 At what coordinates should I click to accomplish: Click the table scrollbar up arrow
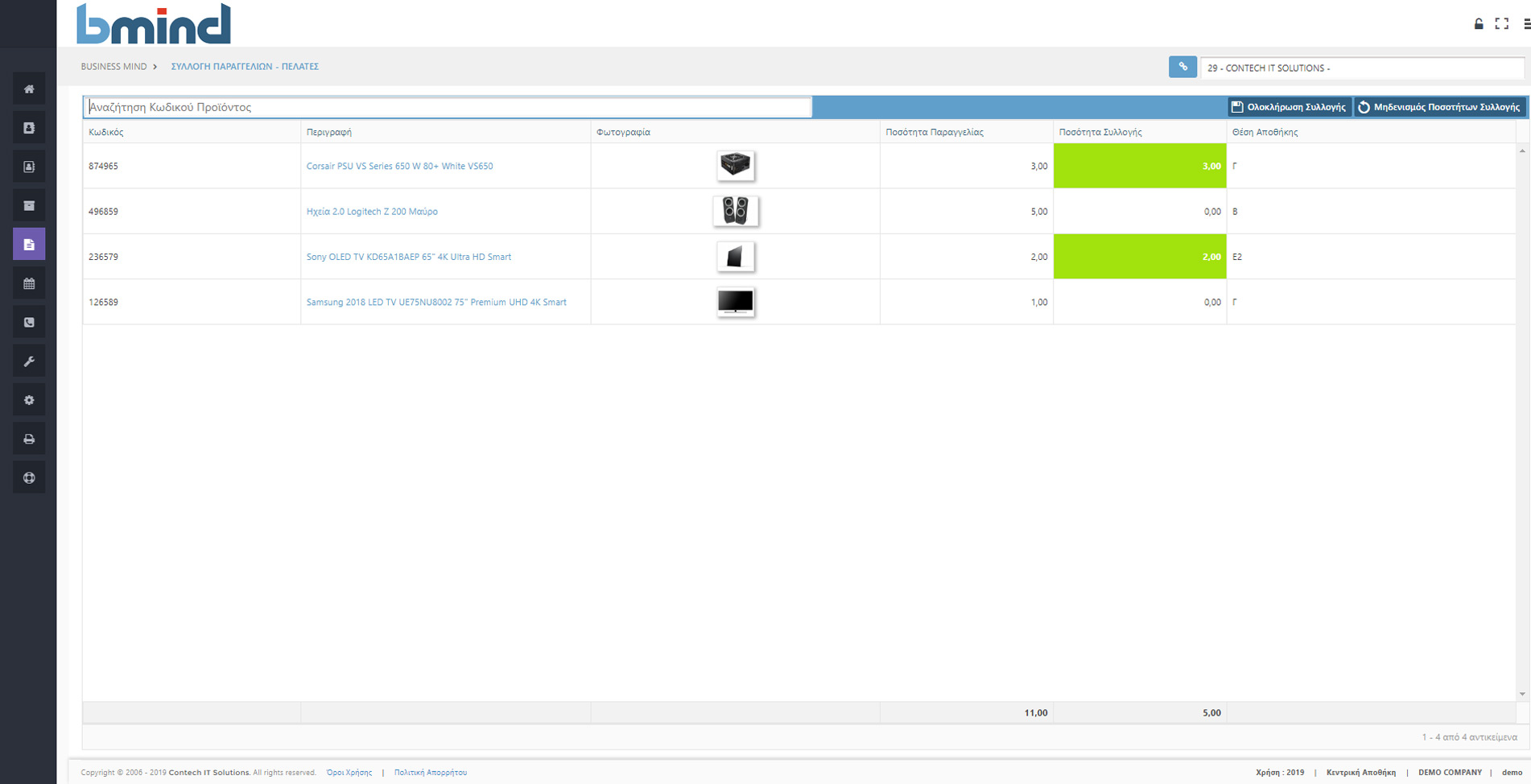pyautogui.click(x=1522, y=151)
